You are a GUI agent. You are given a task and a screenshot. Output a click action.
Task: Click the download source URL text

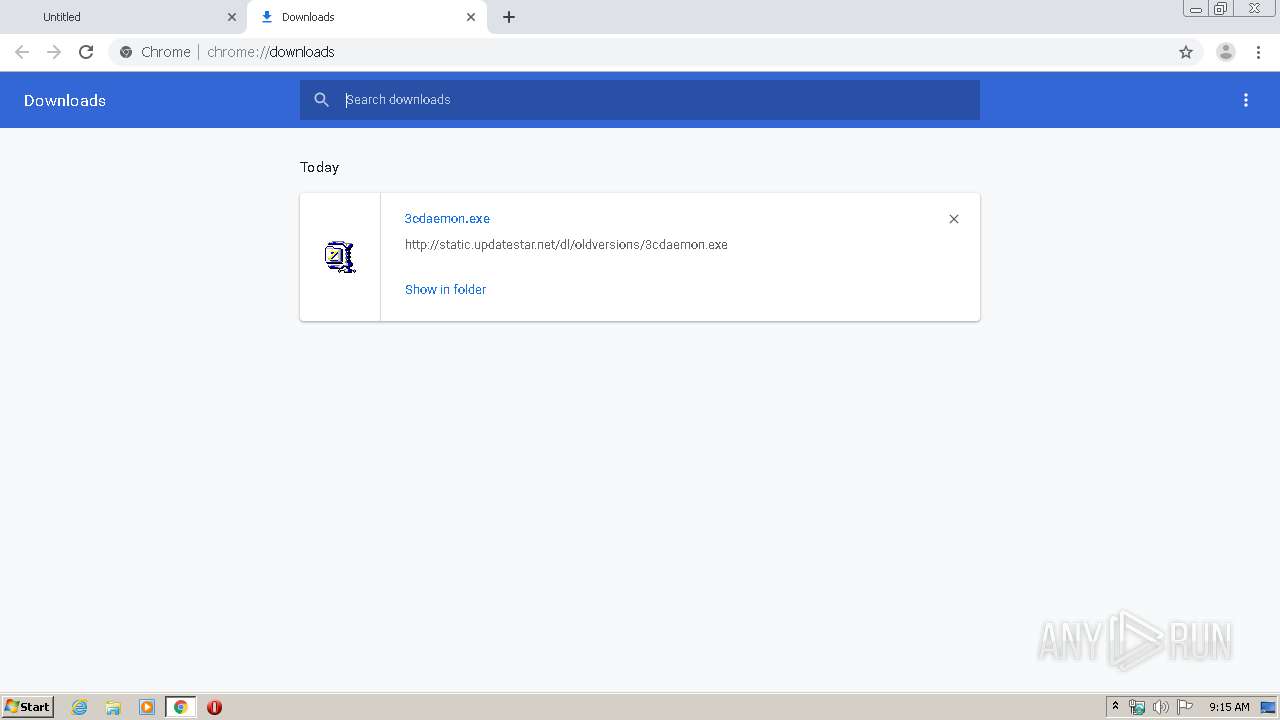coord(566,244)
